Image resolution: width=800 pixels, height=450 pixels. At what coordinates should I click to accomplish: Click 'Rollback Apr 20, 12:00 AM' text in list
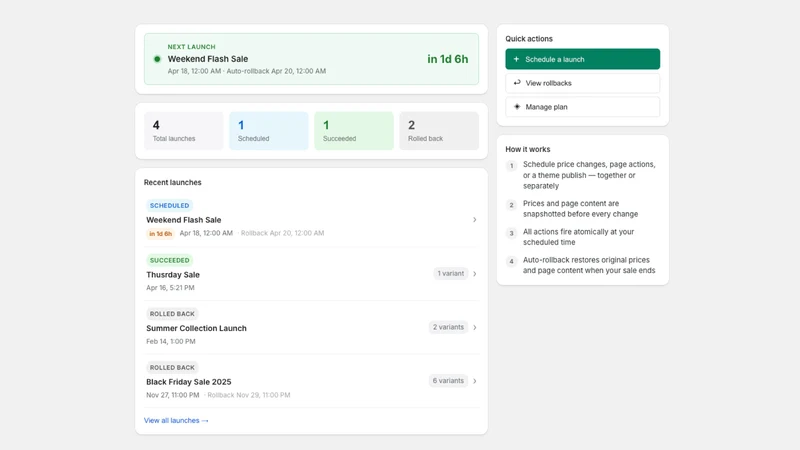[x=282, y=233]
